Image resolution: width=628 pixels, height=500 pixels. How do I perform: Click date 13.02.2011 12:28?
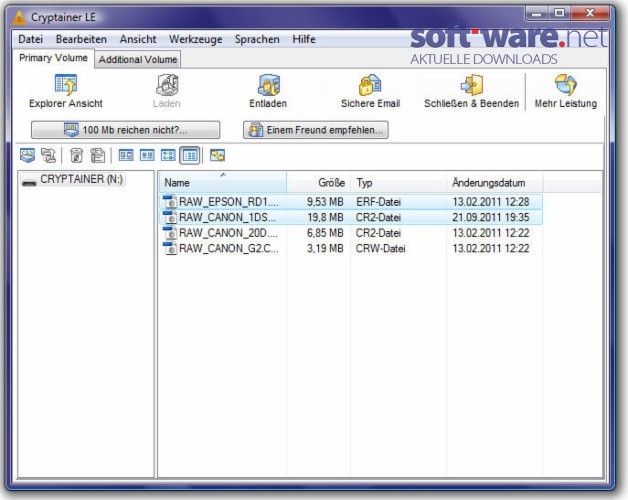(491, 202)
